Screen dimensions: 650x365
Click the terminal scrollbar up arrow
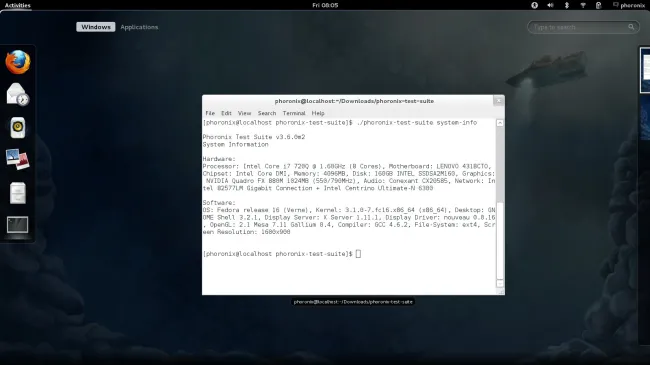[500, 123]
